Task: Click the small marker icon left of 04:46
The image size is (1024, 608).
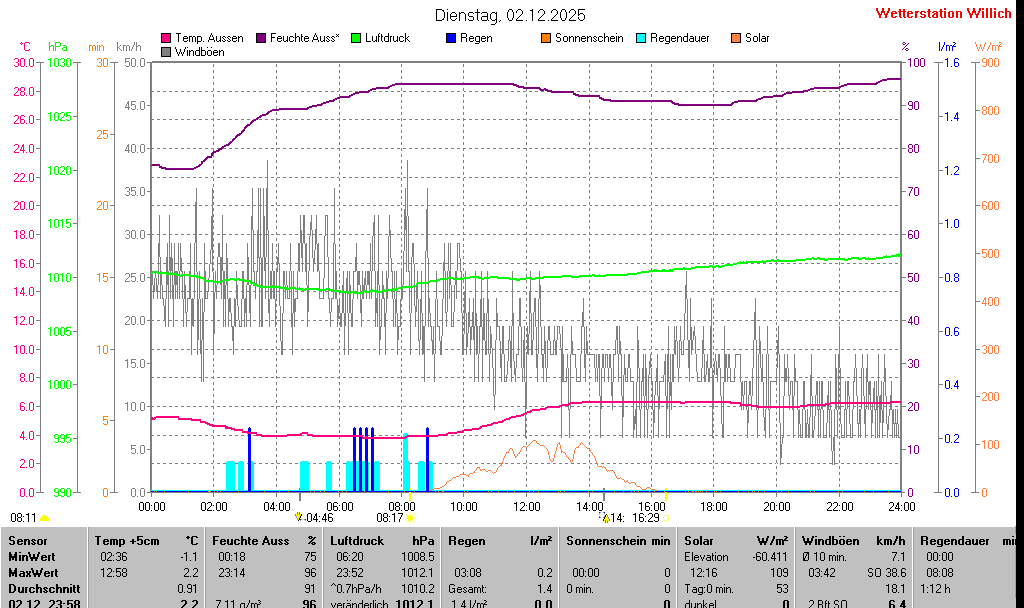Action: pos(298,517)
